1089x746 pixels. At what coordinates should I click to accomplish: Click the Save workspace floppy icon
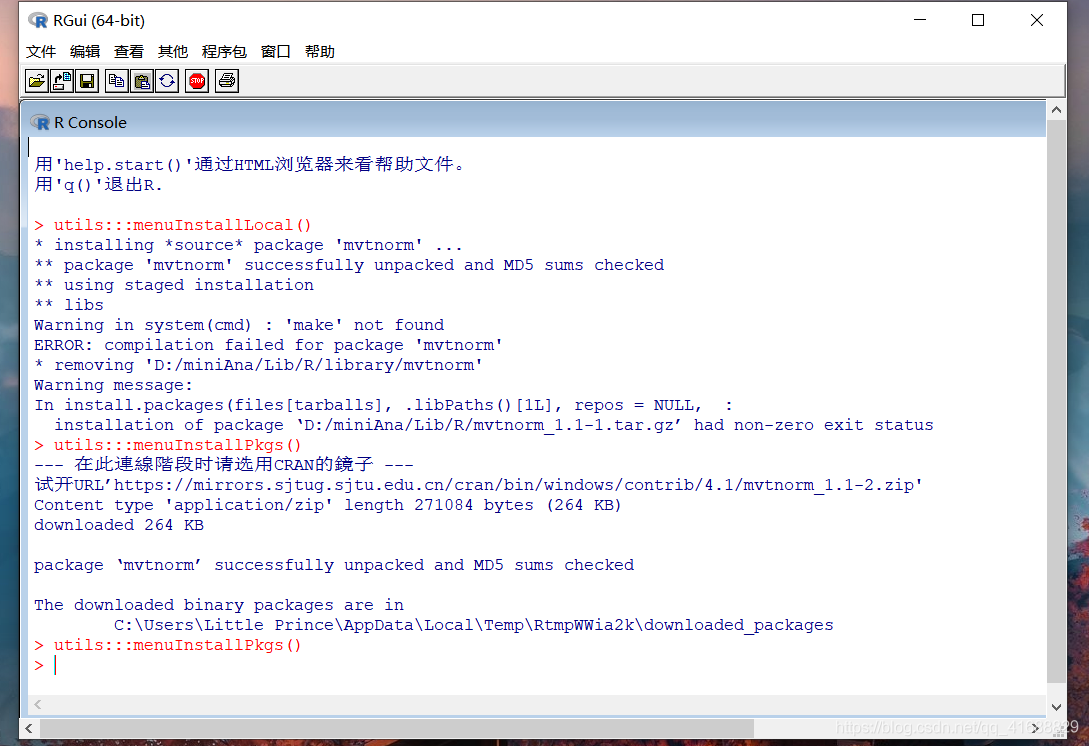[87, 81]
